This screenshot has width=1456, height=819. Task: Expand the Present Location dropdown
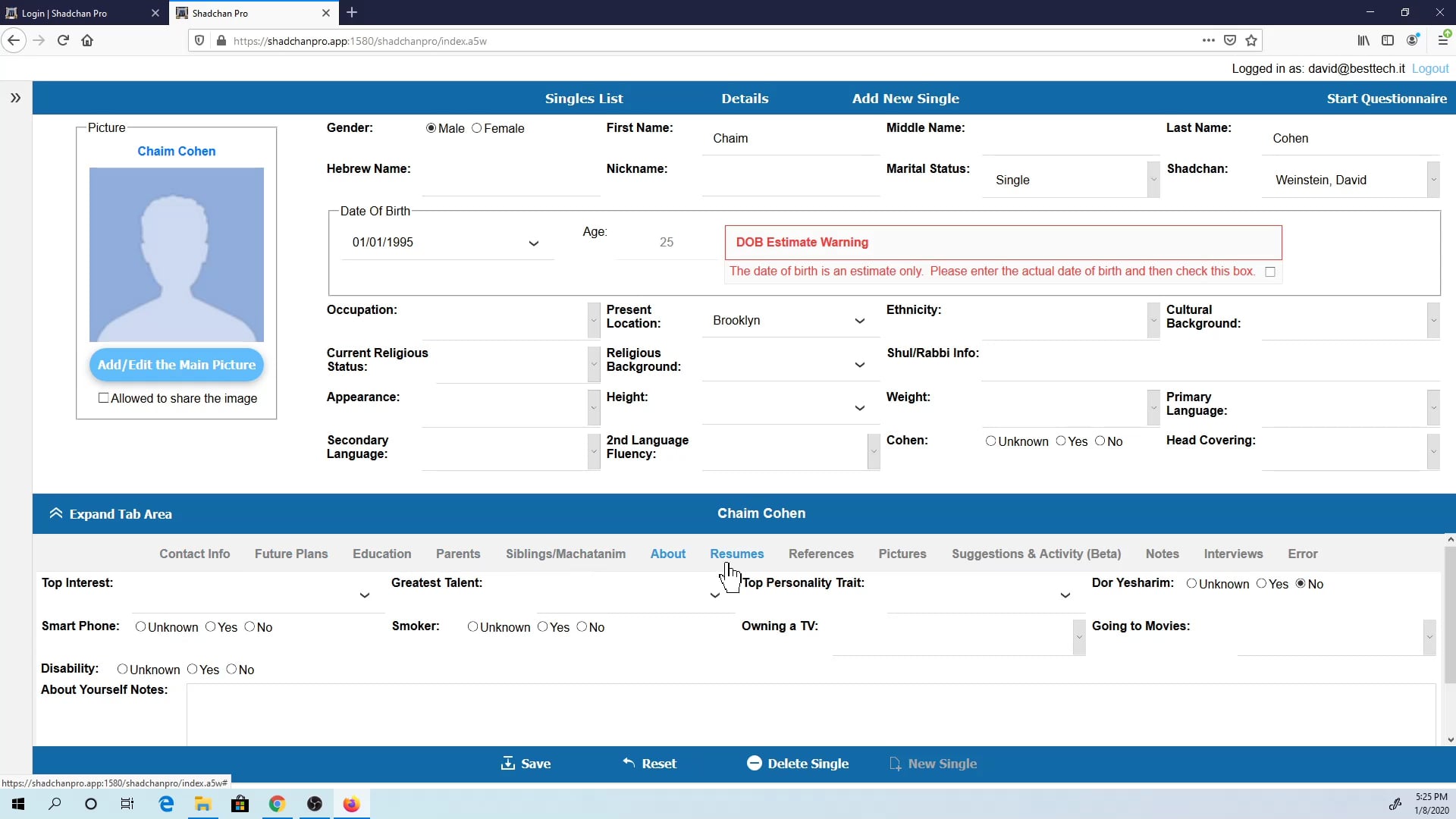coord(859,321)
